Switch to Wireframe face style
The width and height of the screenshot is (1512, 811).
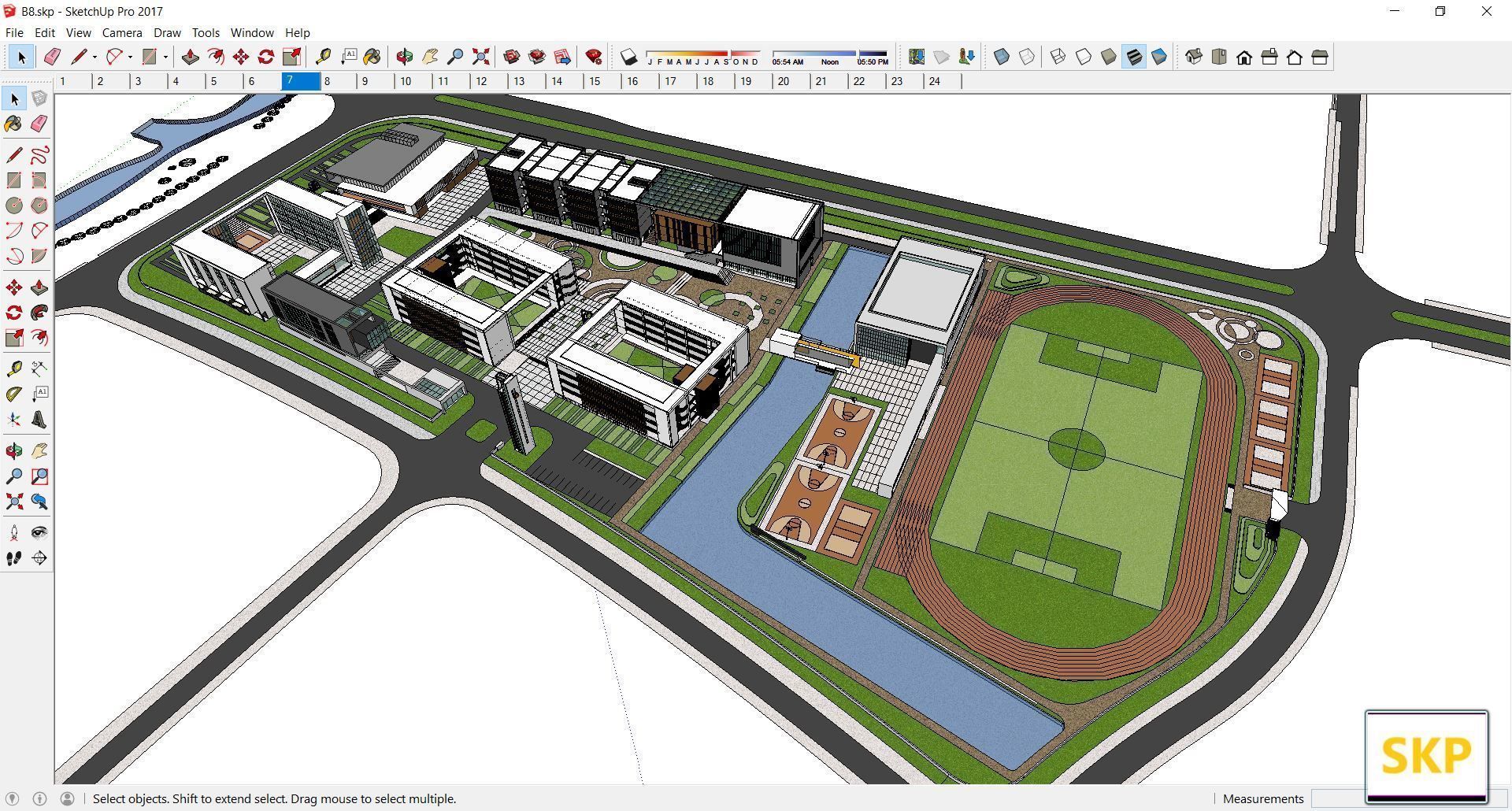click(1056, 57)
